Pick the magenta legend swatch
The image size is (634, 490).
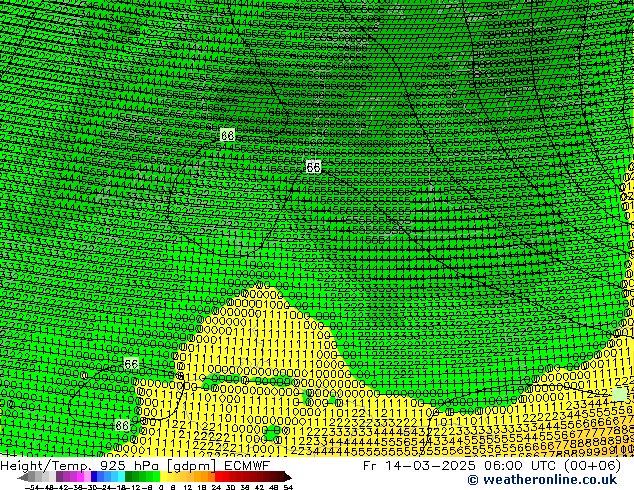point(80,477)
